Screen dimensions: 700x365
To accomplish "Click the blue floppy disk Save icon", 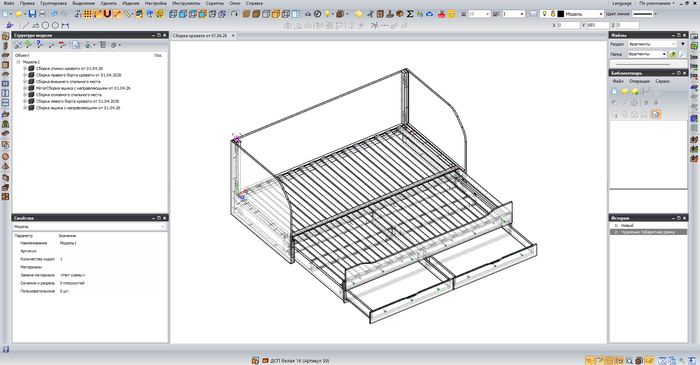I will pyautogui.click(x=32, y=14).
